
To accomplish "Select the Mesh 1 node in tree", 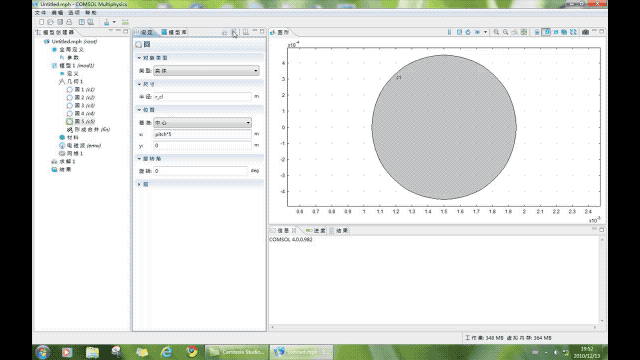I will point(71,153).
